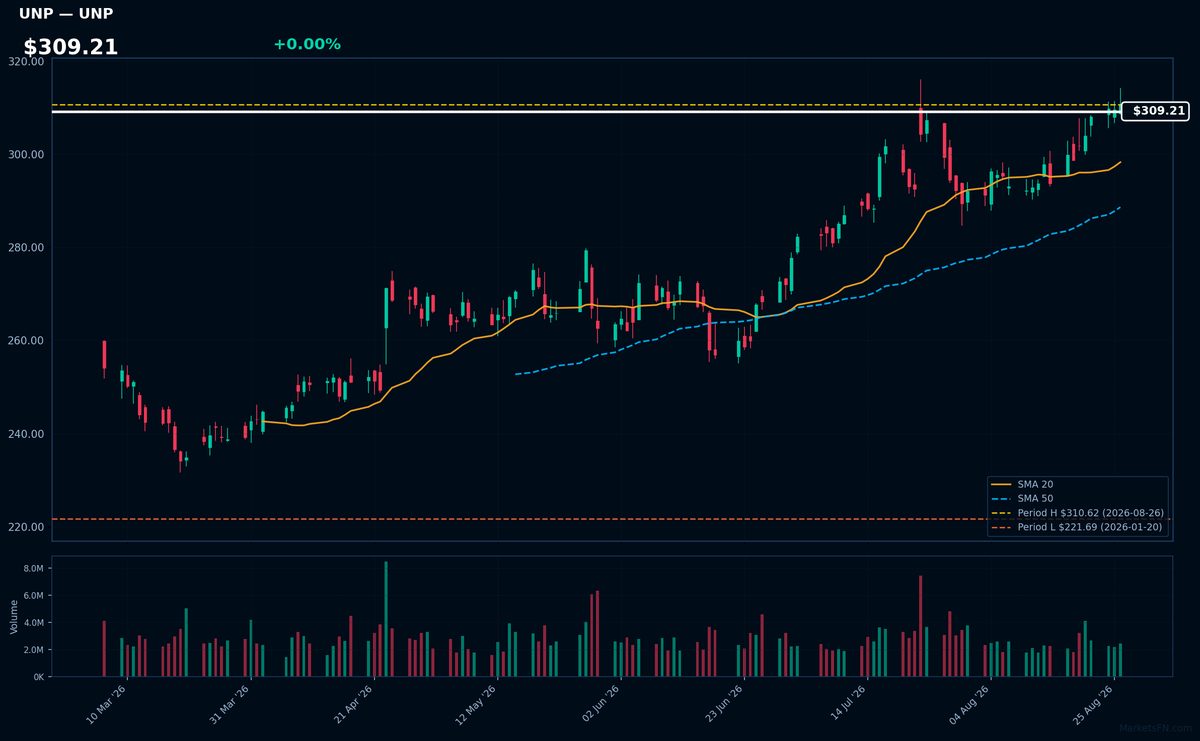Image resolution: width=1200 pixels, height=741 pixels.
Task: Click the 260.00 price axis label
Action: click(x=28, y=341)
